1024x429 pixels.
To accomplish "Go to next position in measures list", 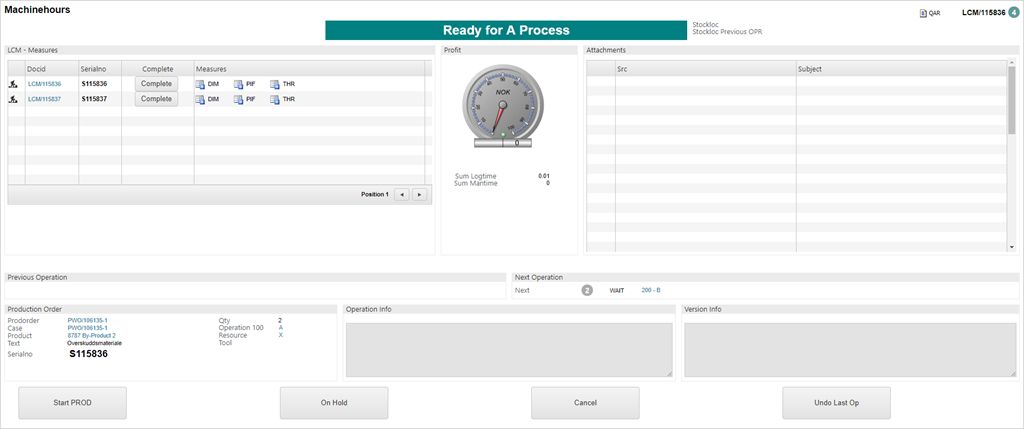I will [x=419, y=194].
